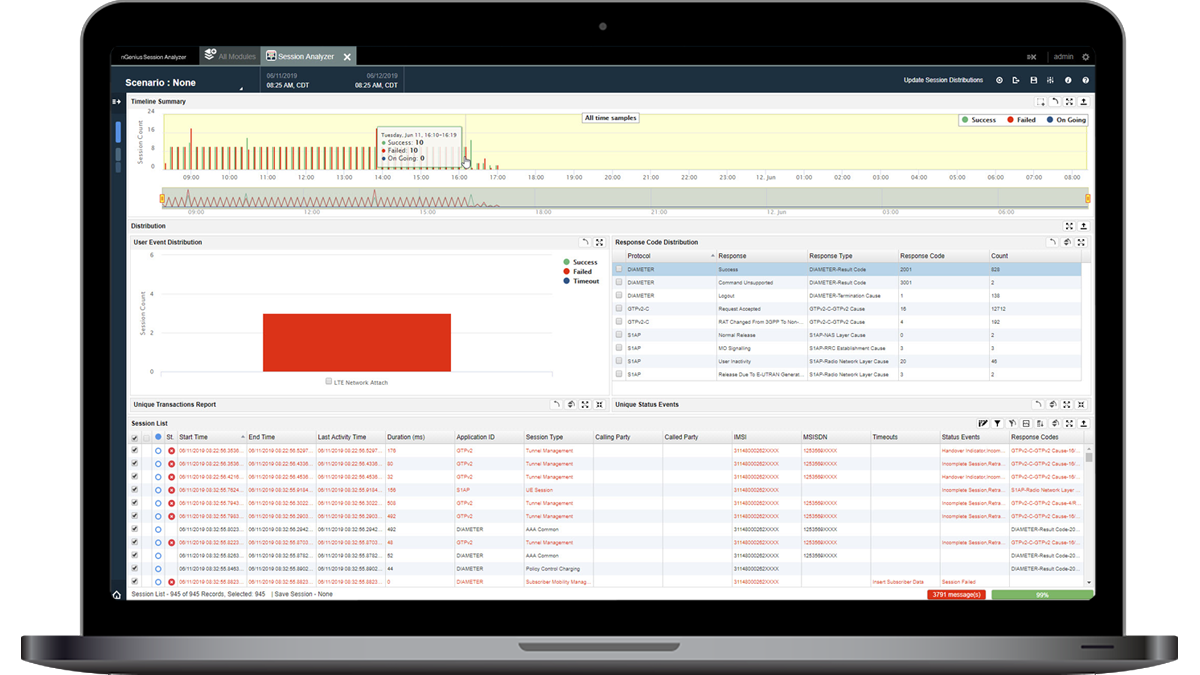1200x675 pixels.
Task: Click the home icon at the bottom left
Action: 116,593
